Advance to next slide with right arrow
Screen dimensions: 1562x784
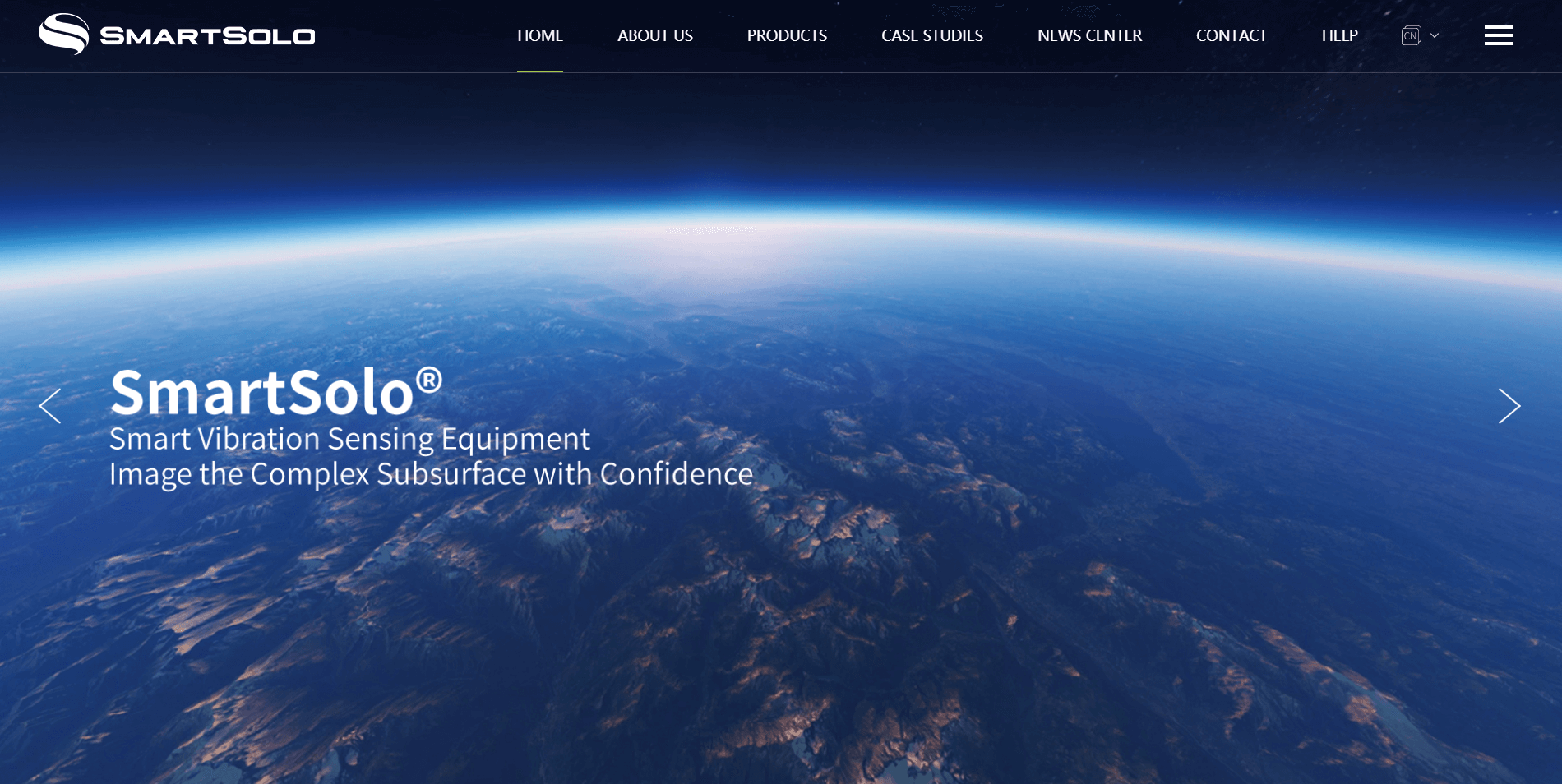(1509, 406)
